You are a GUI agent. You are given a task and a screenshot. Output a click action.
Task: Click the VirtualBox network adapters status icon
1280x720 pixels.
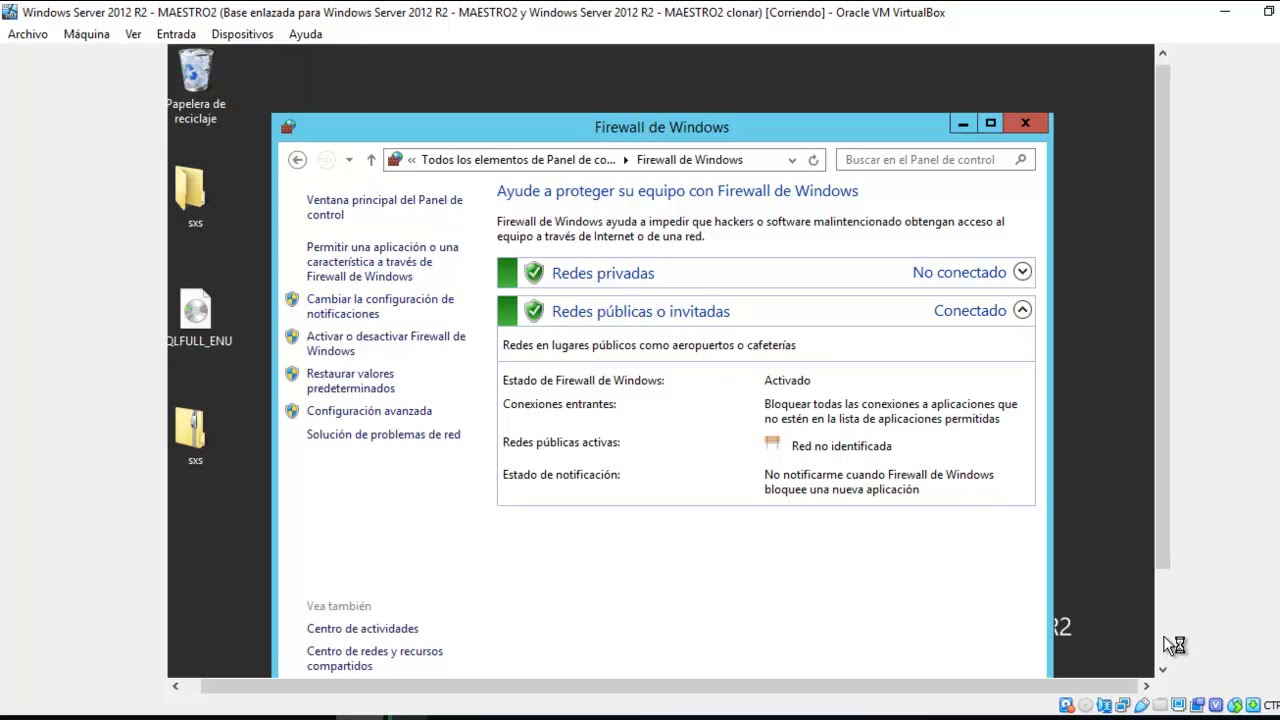pos(1123,705)
